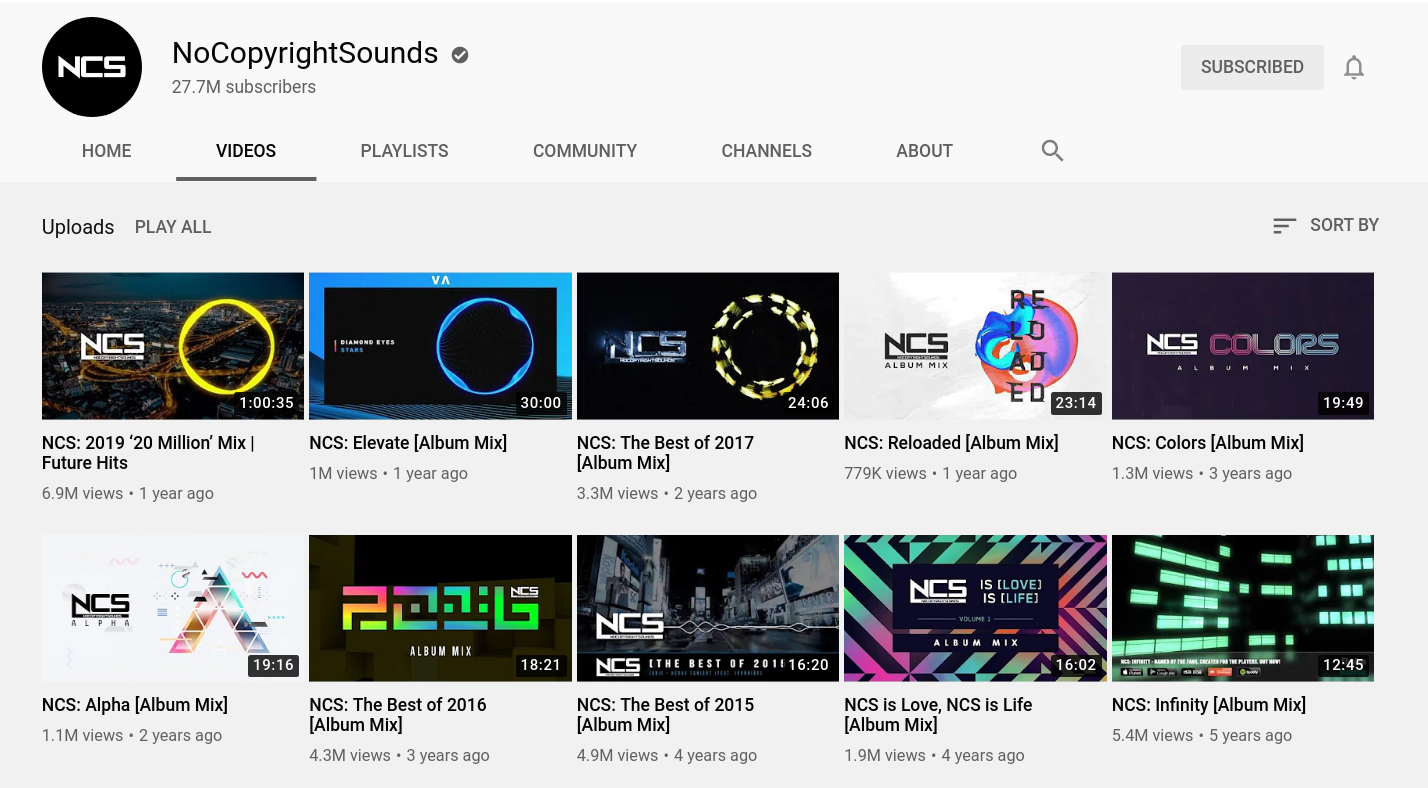The height and width of the screenshot is (788, 1428).
Task: Open the NCS Elevate album mix thumbnail
Action: (440, 346)
